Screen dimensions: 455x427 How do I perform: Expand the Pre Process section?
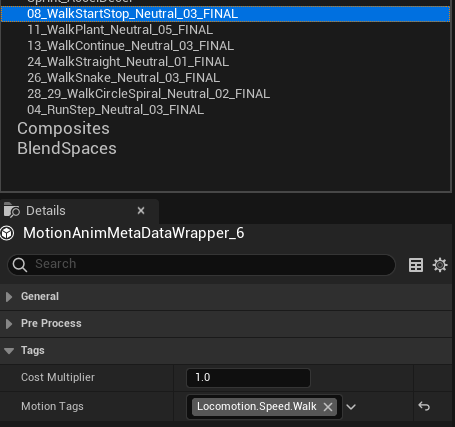tap(9, 324)
